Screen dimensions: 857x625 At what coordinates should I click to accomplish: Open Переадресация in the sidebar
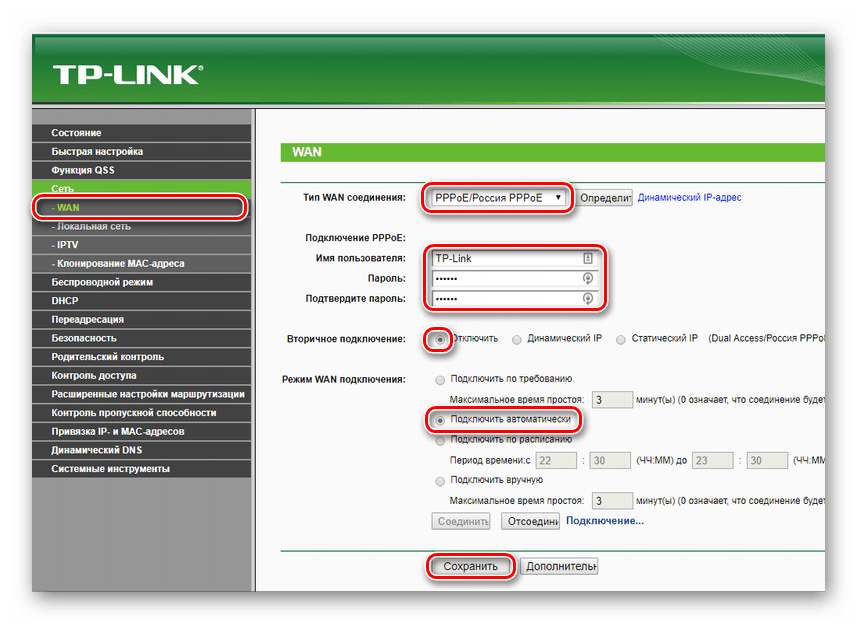point(142,319)
